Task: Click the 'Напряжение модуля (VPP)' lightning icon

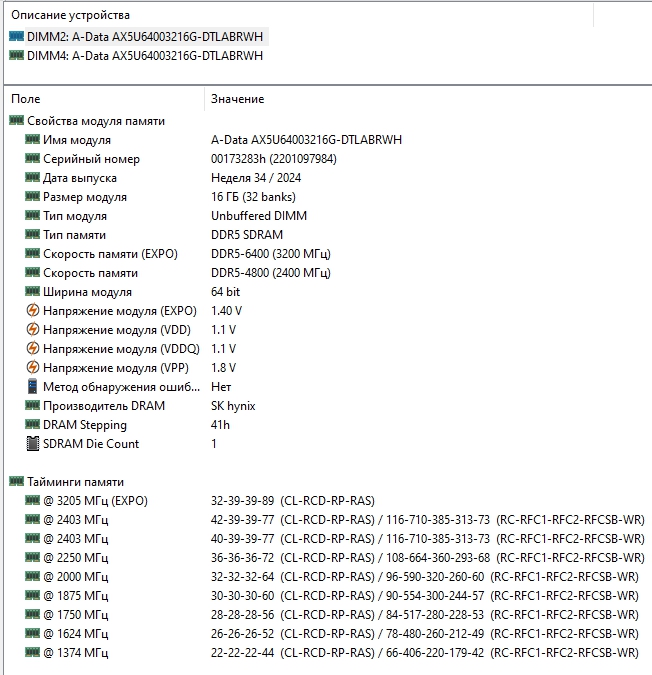Action: pos(32,367)
